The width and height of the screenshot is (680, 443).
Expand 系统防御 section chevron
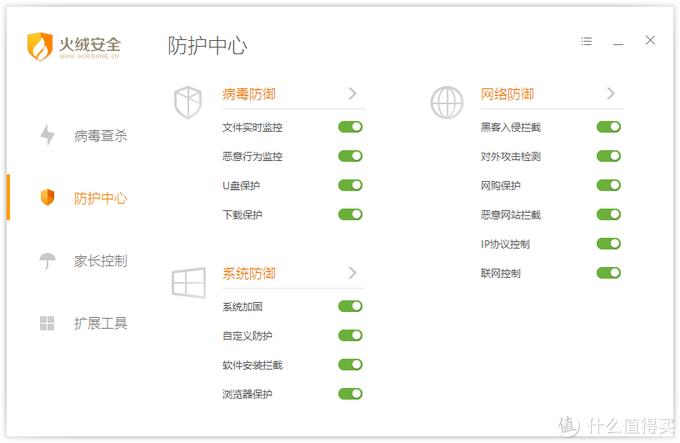(353, 273)
